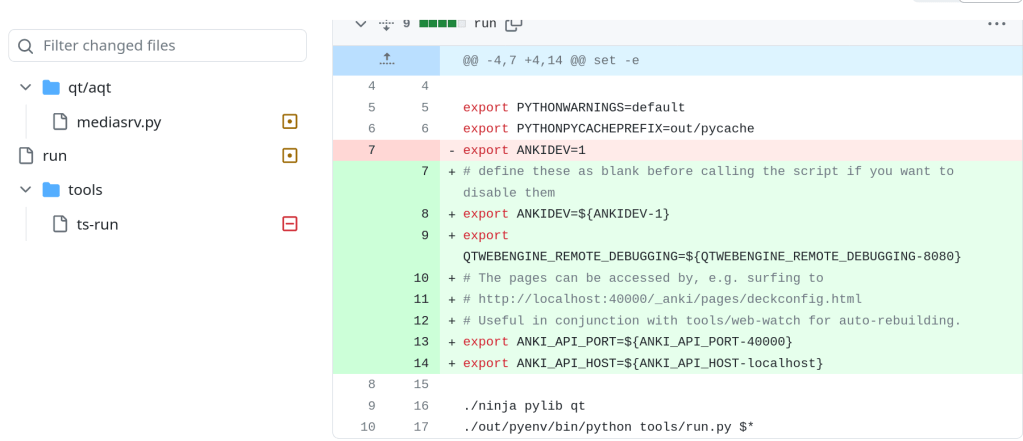Click added line number 14

coord(421,363)
